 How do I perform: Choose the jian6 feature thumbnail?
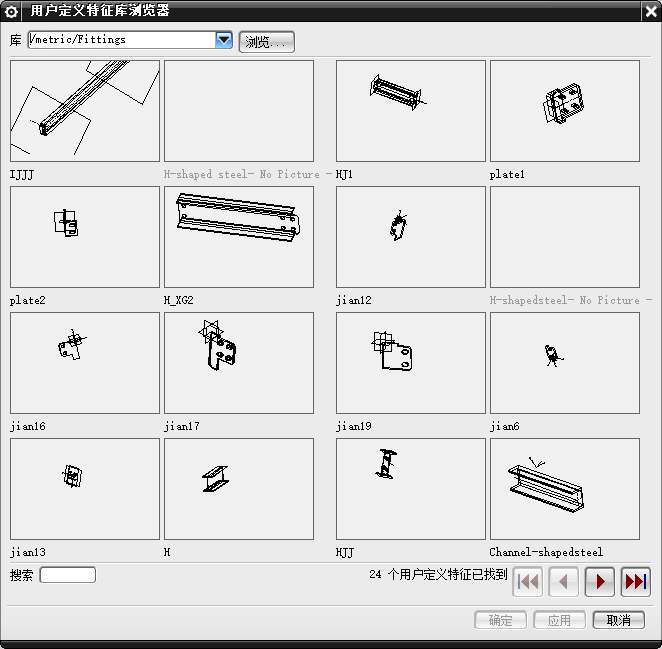tap(565, 363)
